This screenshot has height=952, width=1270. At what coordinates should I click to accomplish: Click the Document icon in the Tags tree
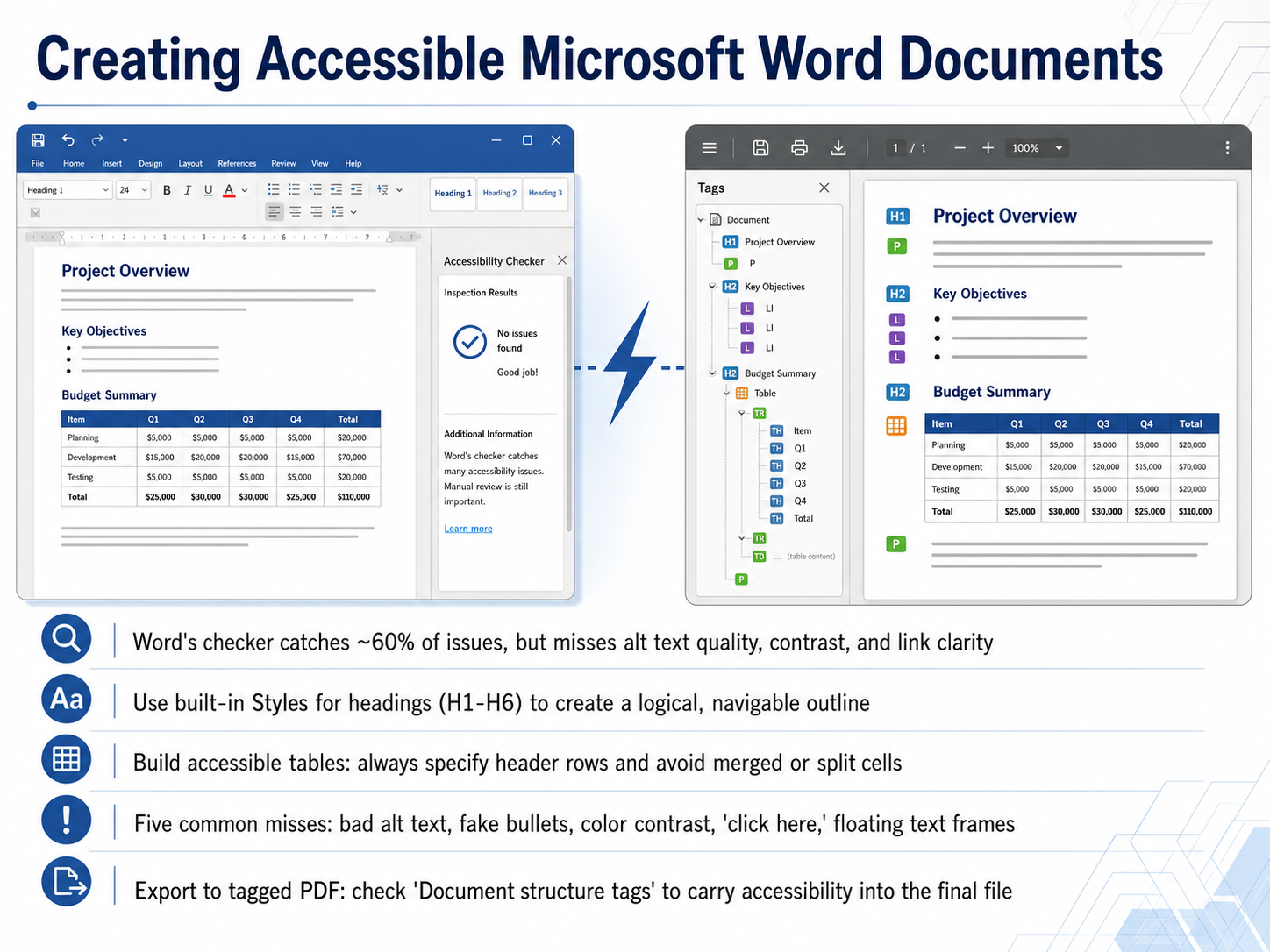(716, 219)
